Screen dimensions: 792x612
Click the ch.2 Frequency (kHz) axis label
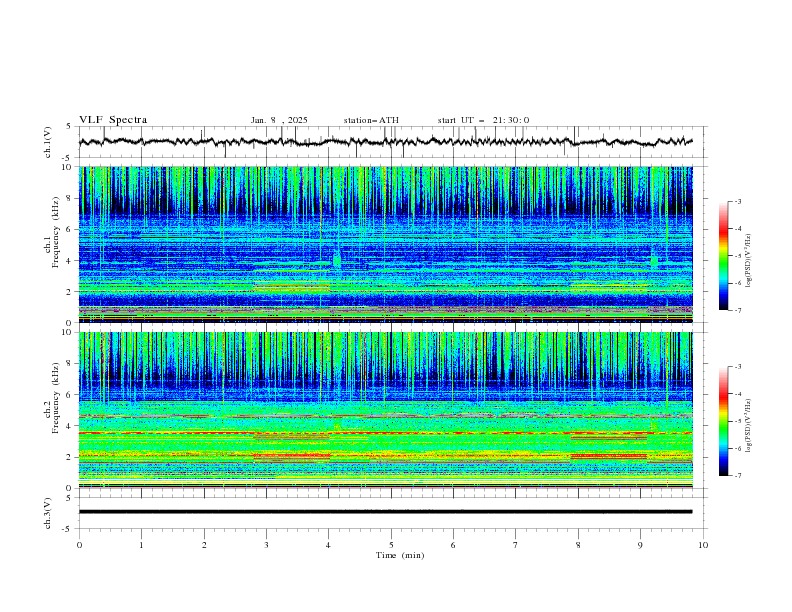(52, 397)
